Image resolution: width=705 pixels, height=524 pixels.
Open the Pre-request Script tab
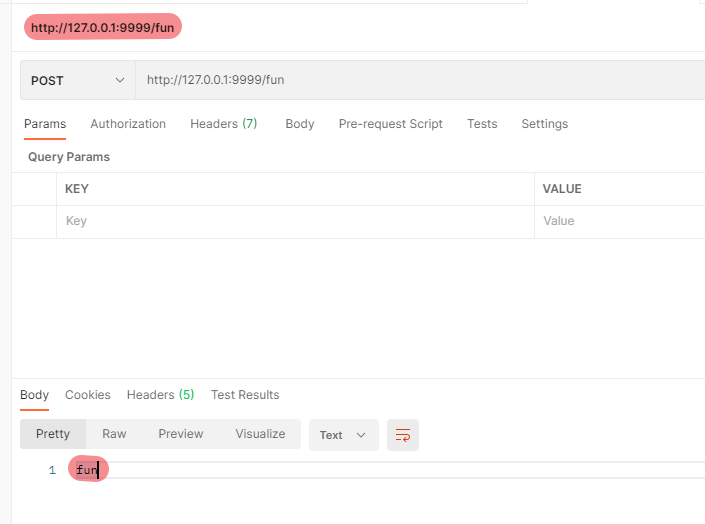click(391, 124)
